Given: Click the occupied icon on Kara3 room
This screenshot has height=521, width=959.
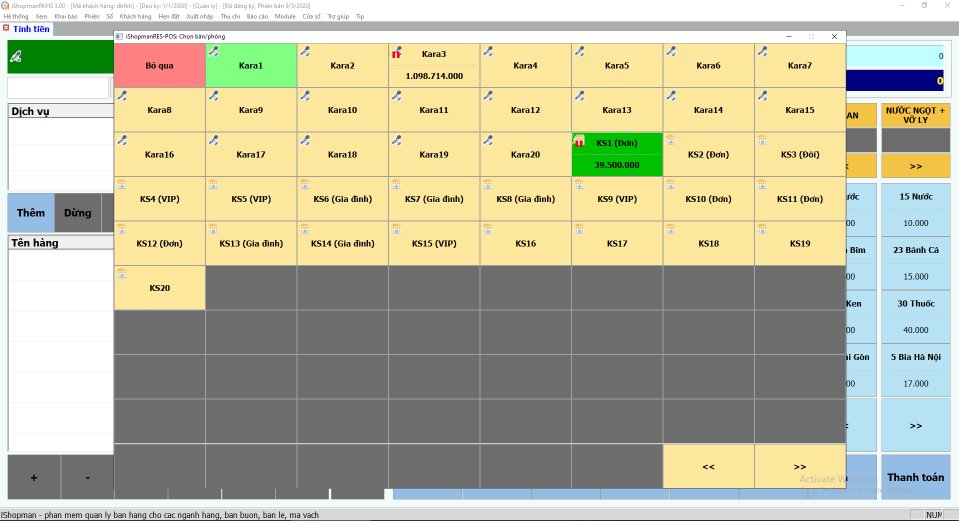Looking at the screenshot, I should [396, 53].
